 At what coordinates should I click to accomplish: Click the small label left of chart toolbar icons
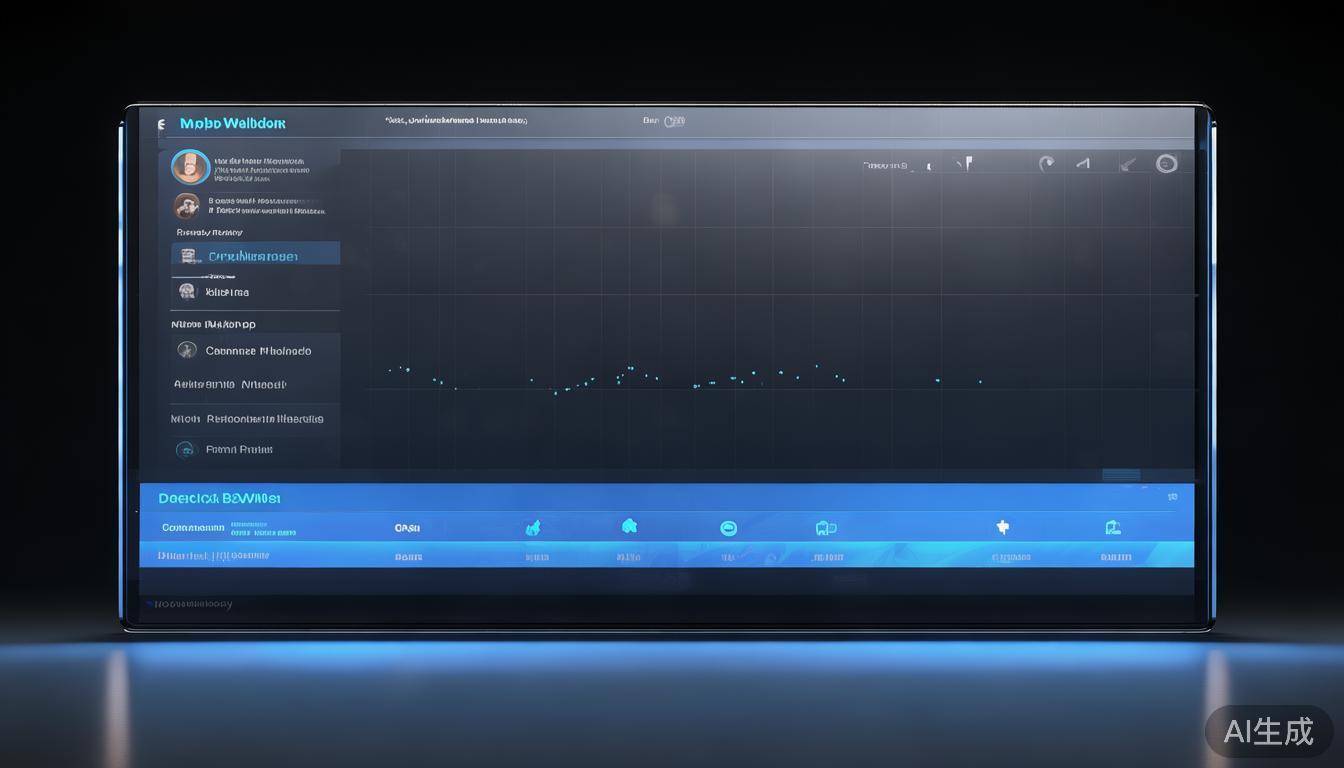click(x=885, y=165)
